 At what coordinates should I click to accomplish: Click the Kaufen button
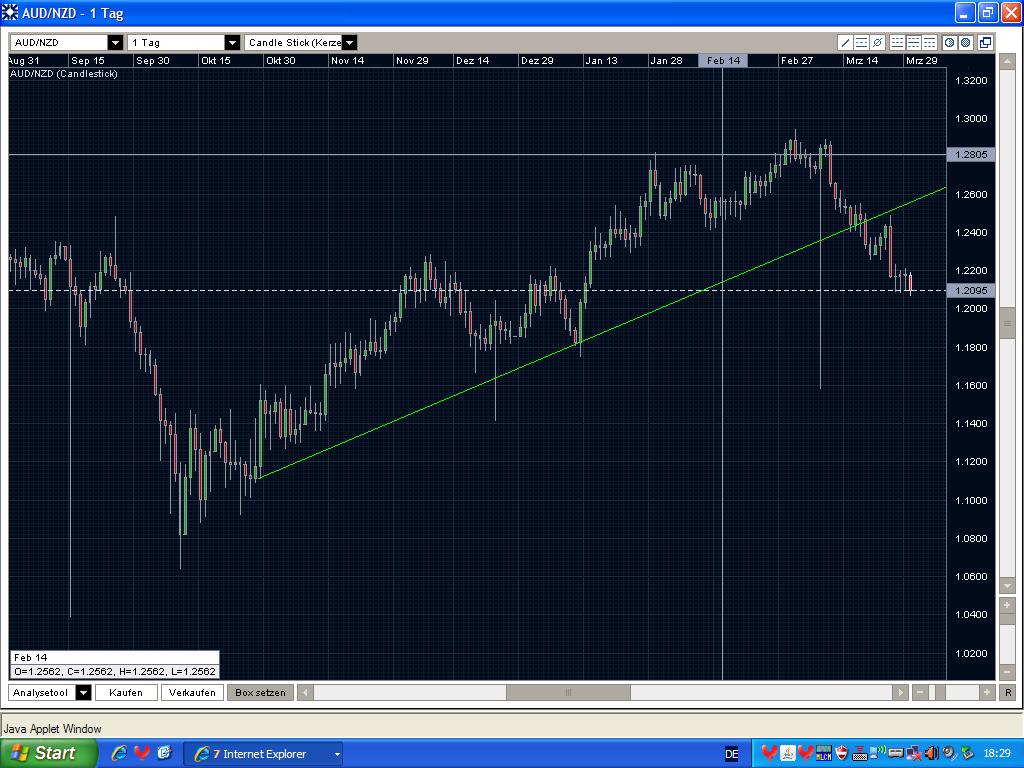(126, 692)
